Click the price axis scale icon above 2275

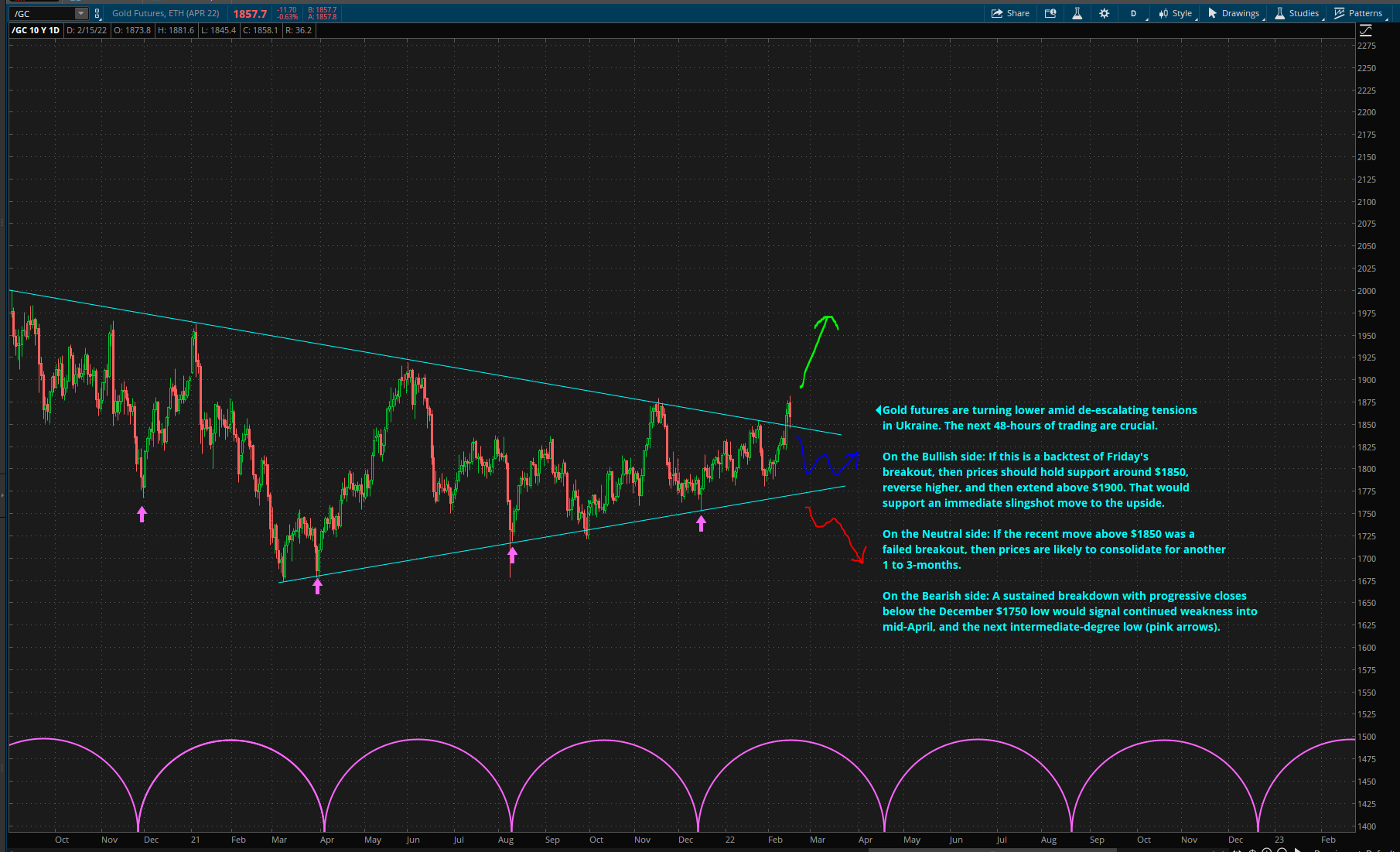point(1365,30)
